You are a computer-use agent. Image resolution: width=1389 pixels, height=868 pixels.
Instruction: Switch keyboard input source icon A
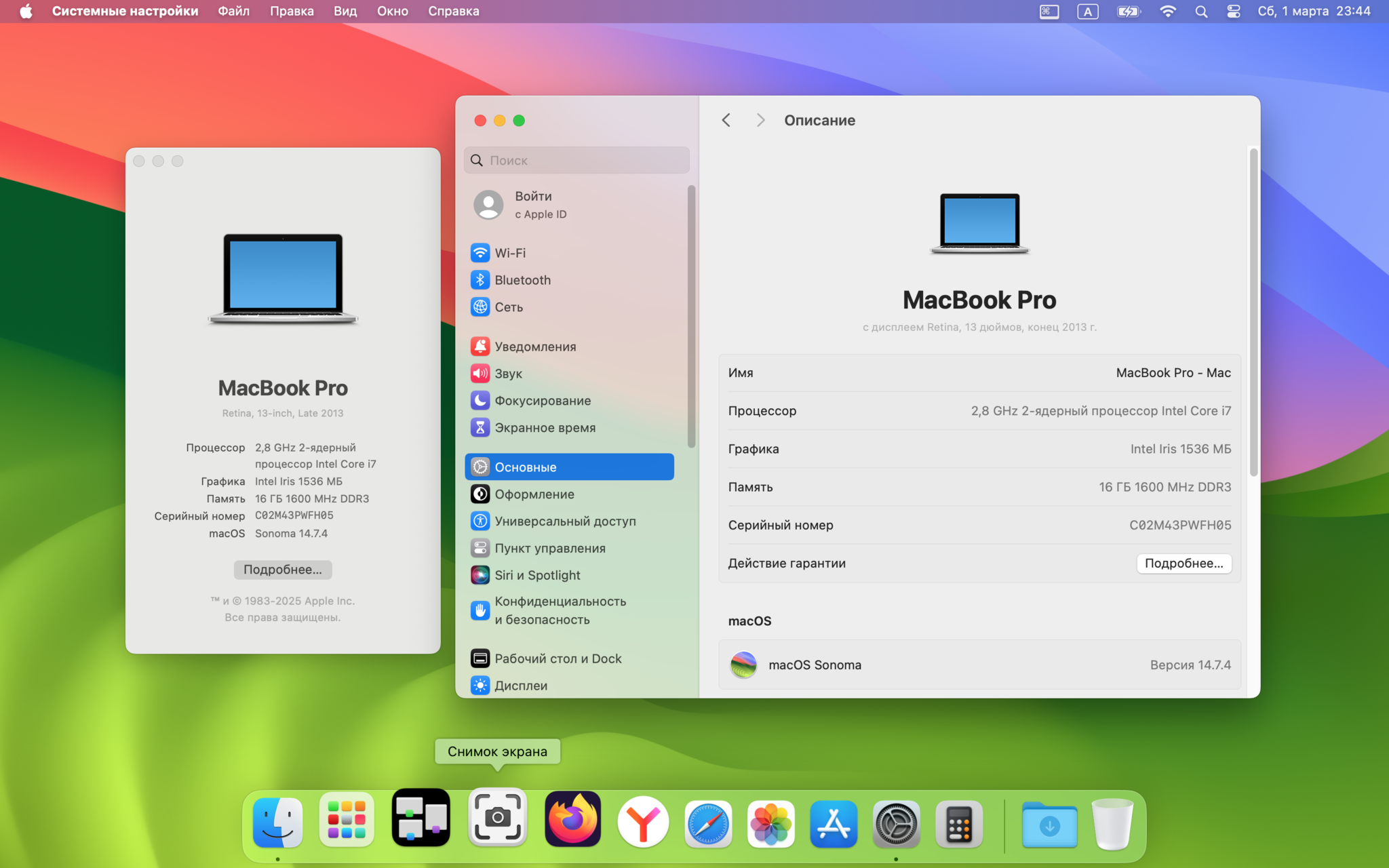(x=1088, y=11)
